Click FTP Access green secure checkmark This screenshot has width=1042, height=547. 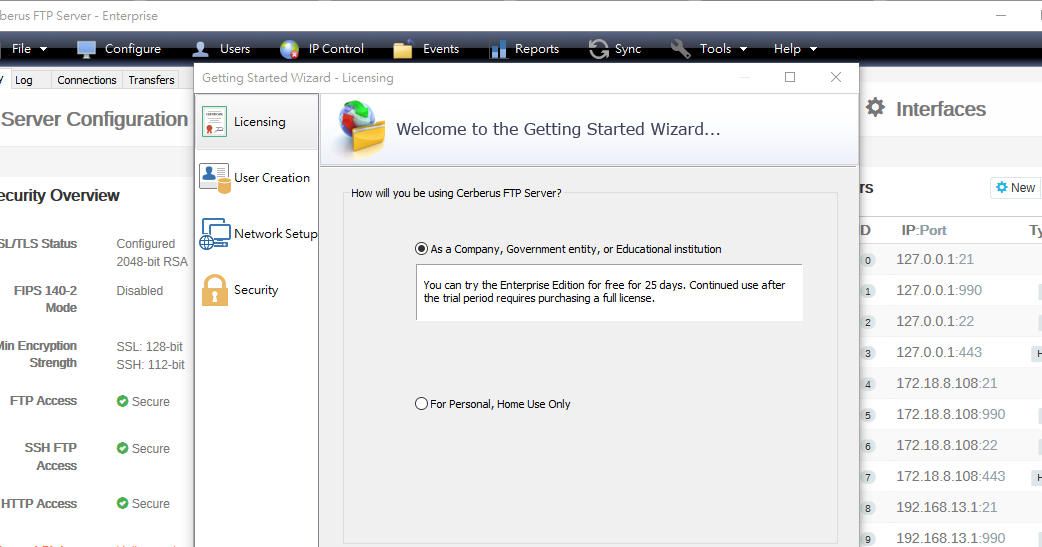click(122, 401)
